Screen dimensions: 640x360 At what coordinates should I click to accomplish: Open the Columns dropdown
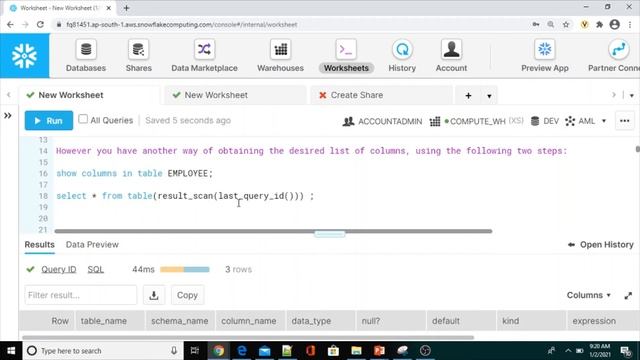[x=588, y=295]
